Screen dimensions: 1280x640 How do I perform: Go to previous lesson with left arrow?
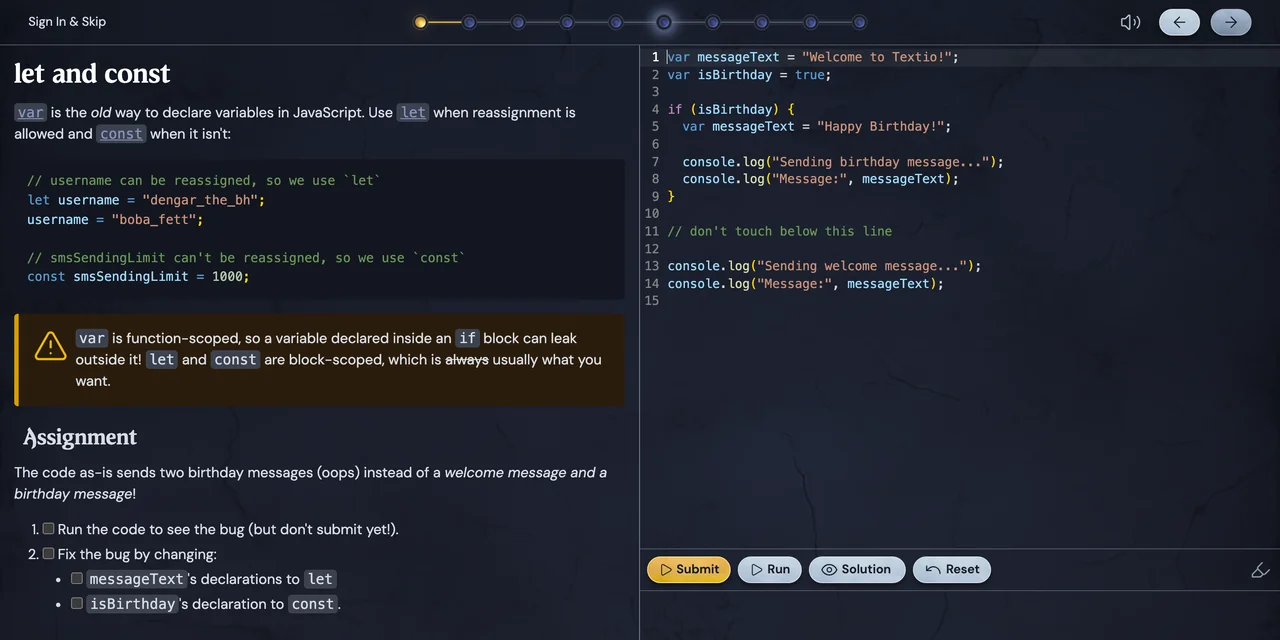[1180, 22]
